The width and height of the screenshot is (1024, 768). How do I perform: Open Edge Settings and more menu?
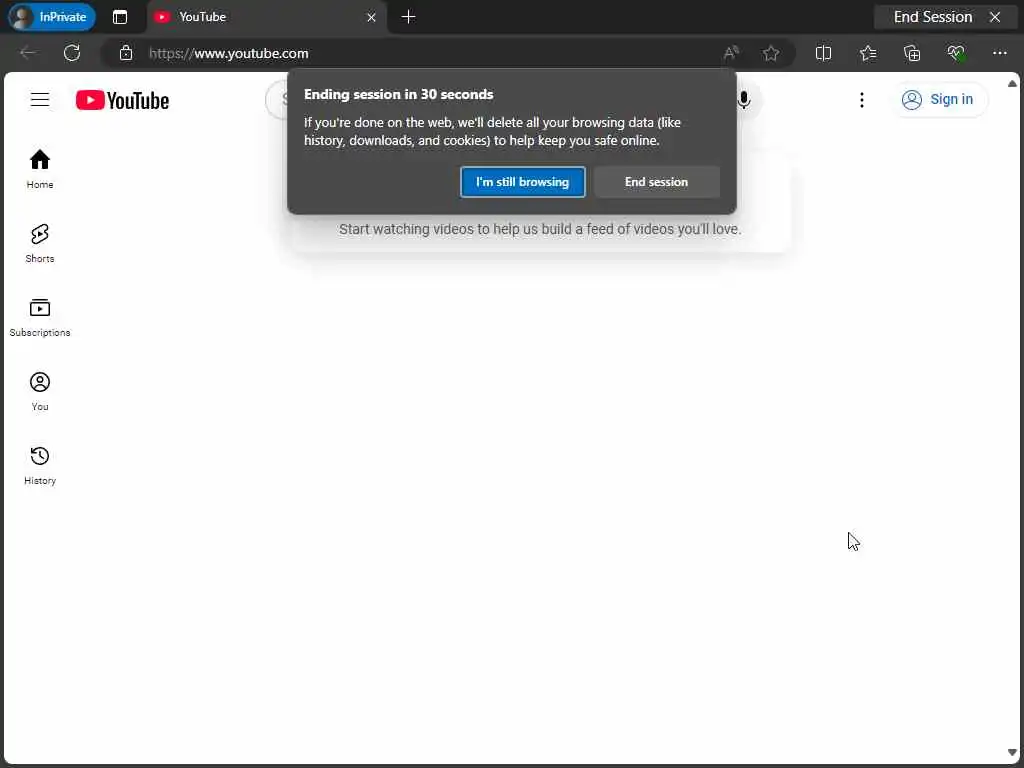999,53
